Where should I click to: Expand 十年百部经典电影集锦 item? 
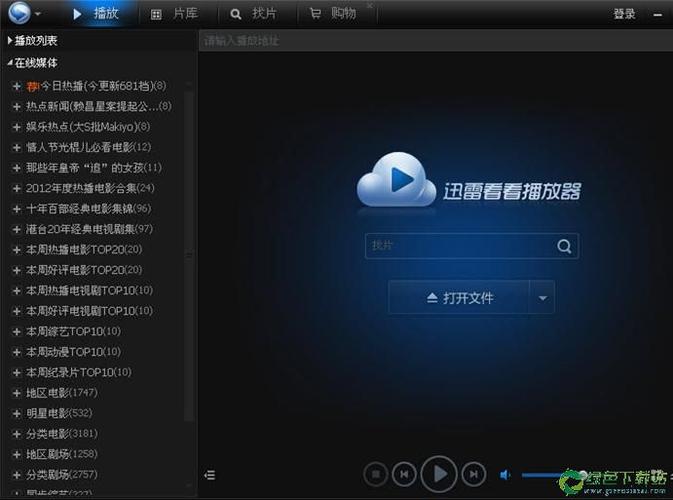point(17,209)
